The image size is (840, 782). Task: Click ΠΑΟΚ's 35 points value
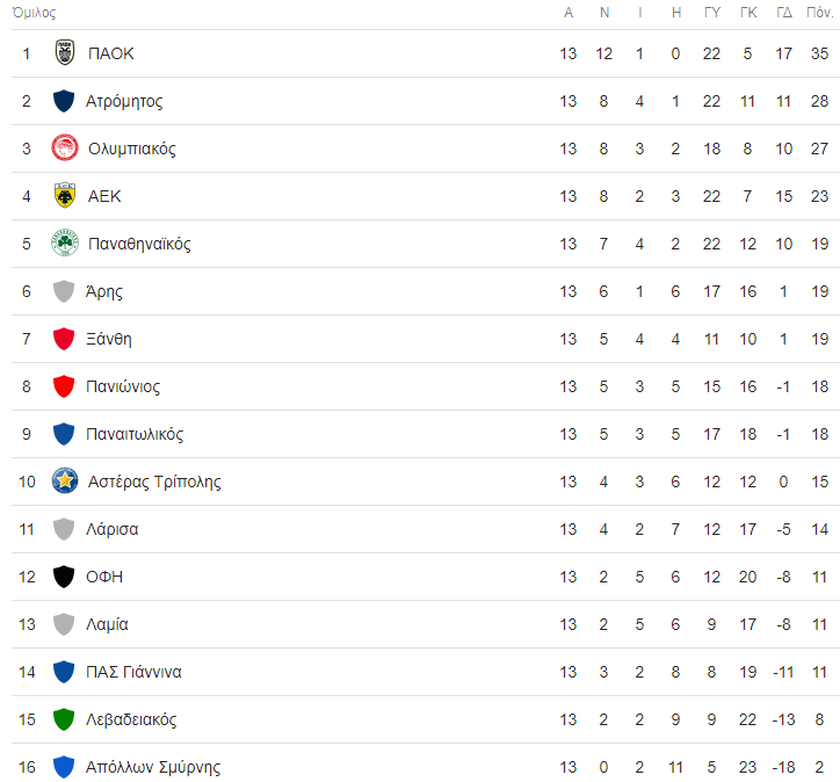point(819,53)
